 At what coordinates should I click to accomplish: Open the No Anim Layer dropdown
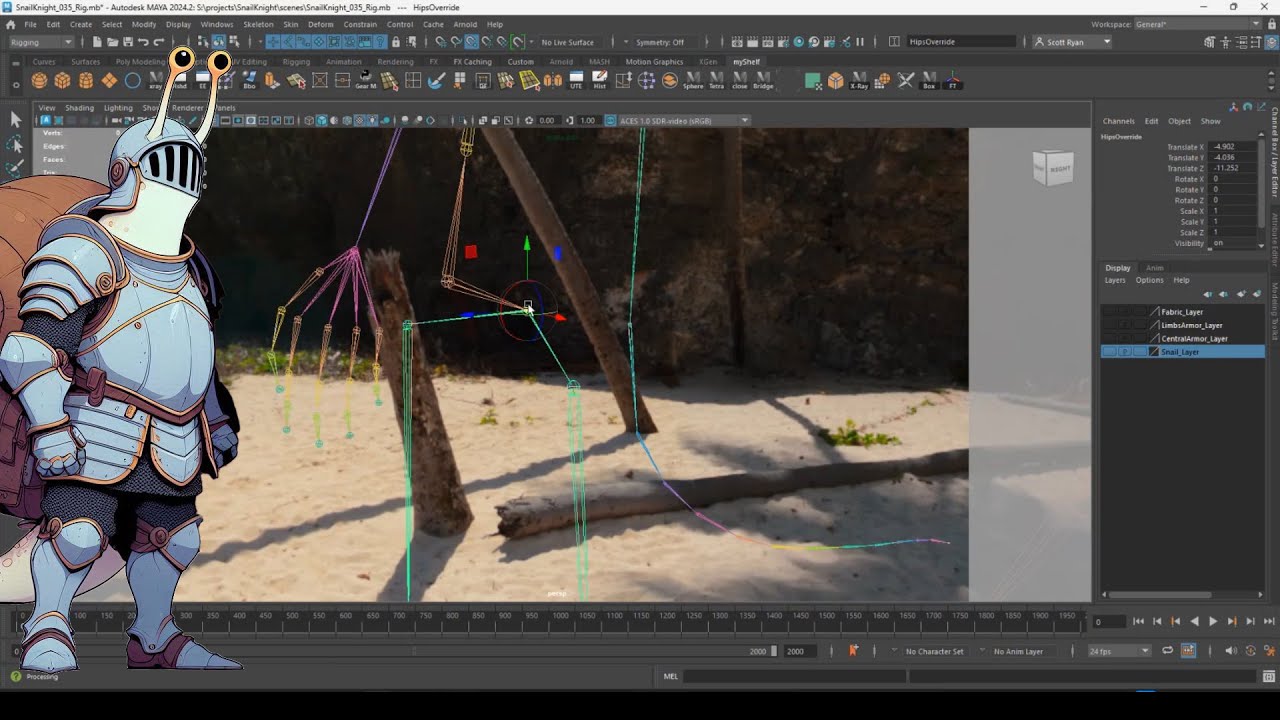tap(1019, 651)
